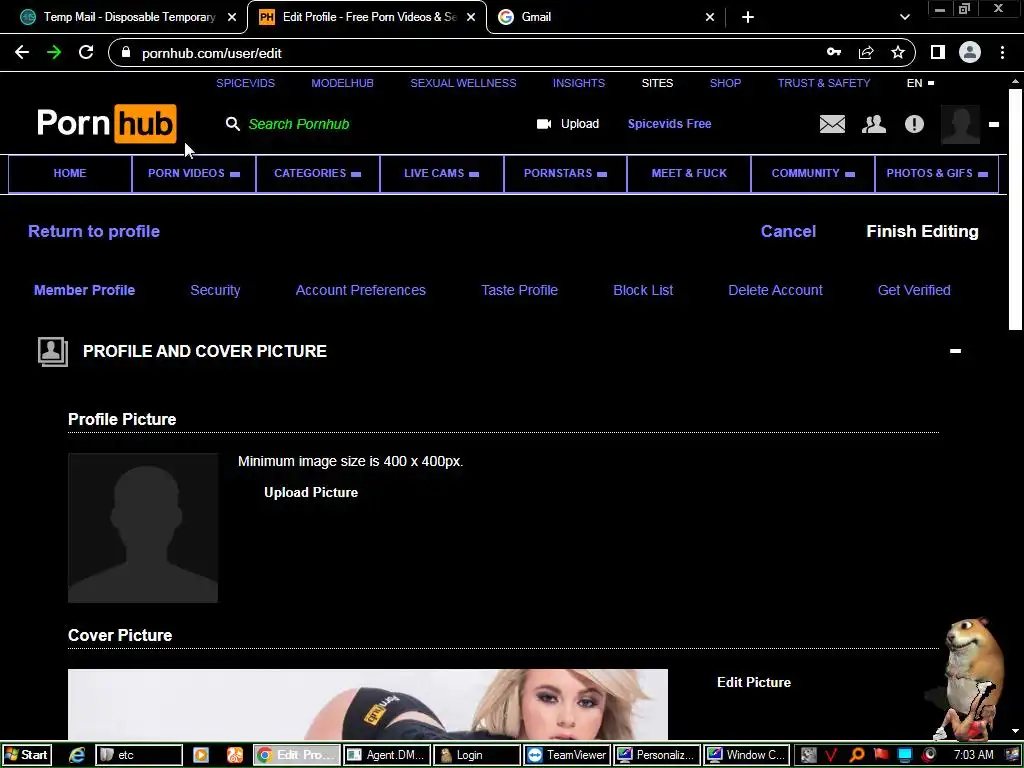Go back using browser back arrow
Viewport: 1024px width, 768px height.
click(x=22, y=53)
